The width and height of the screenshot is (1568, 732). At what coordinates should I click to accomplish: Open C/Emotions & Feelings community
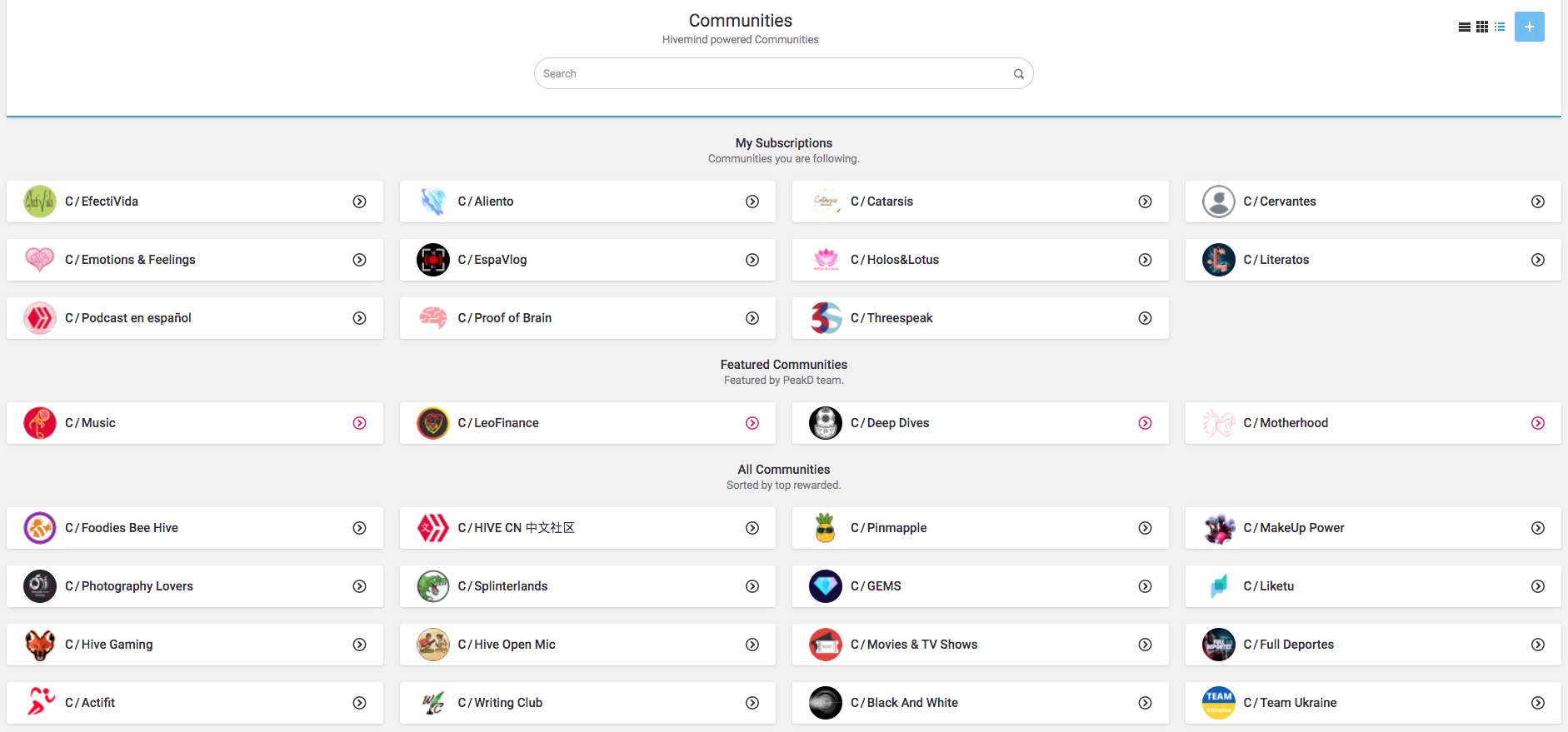(194, 260)
